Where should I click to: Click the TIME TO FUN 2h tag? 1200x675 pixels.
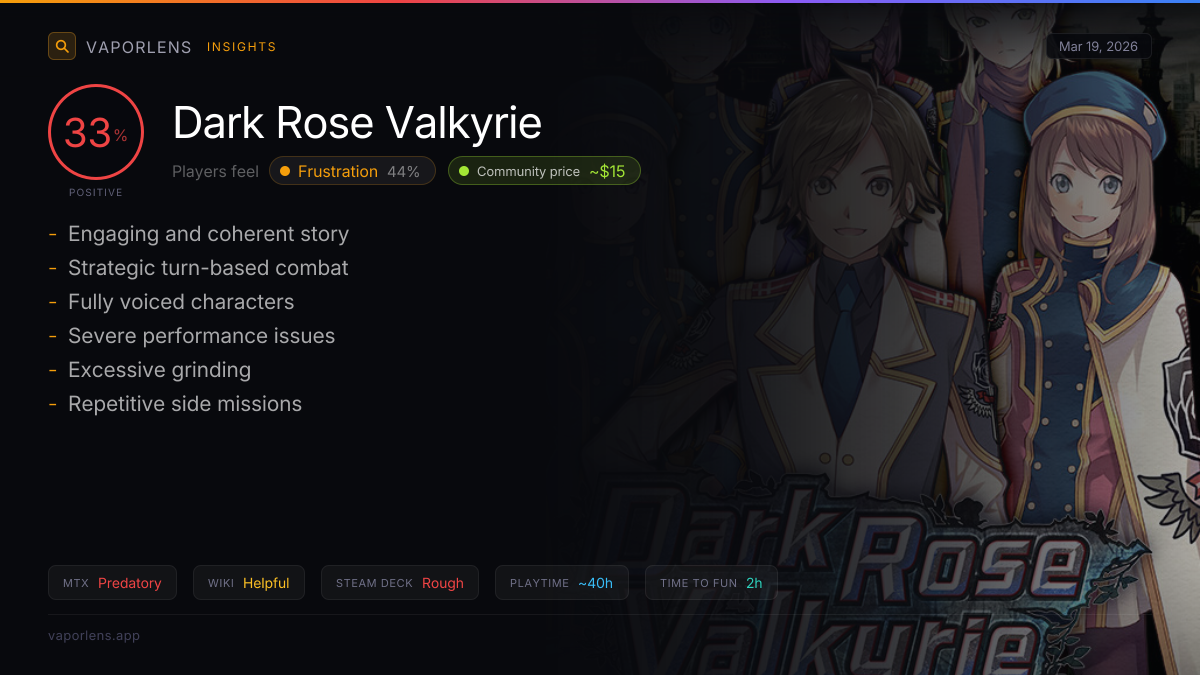coord(711,583)
